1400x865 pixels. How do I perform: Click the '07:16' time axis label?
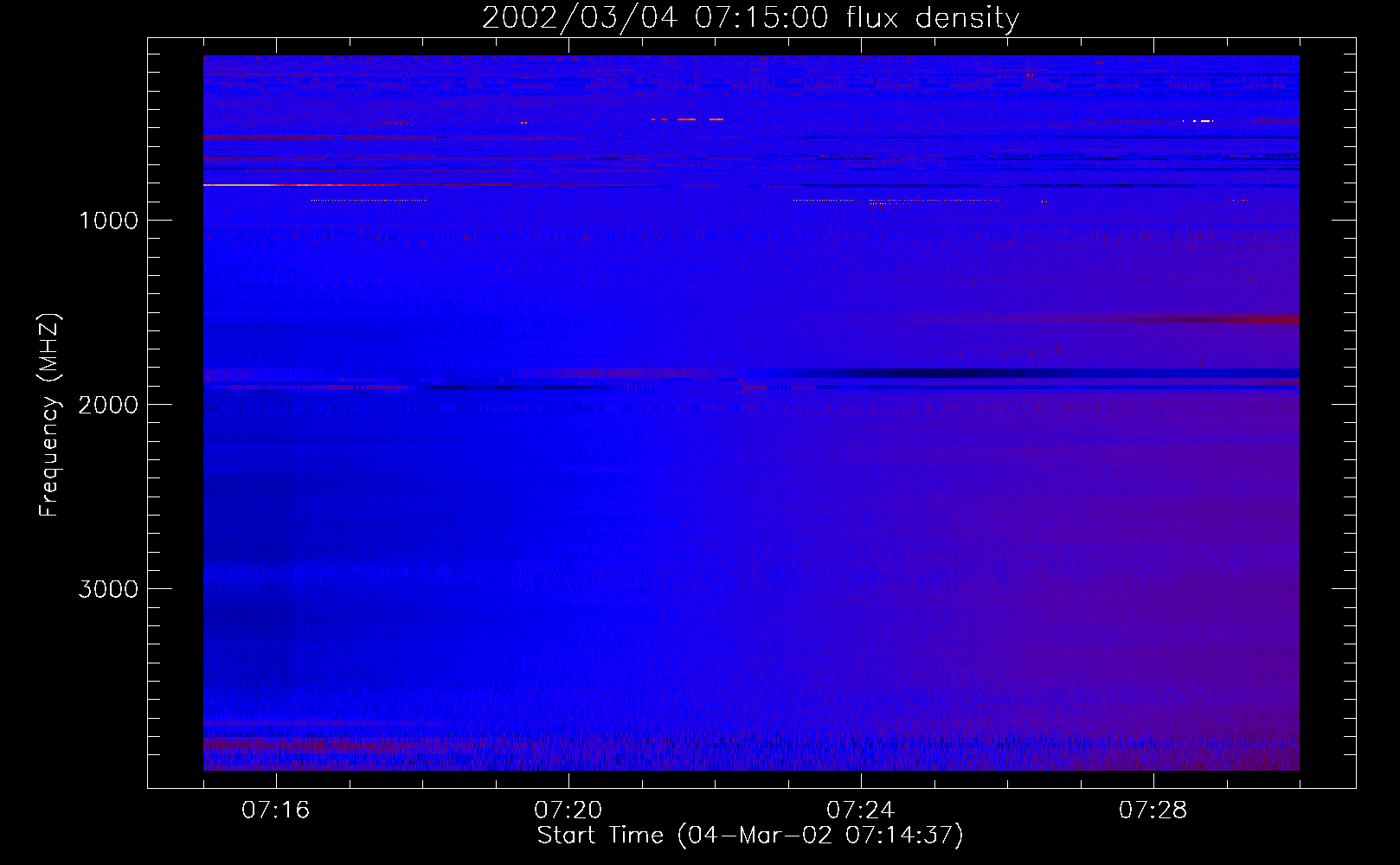coord(275,811)
